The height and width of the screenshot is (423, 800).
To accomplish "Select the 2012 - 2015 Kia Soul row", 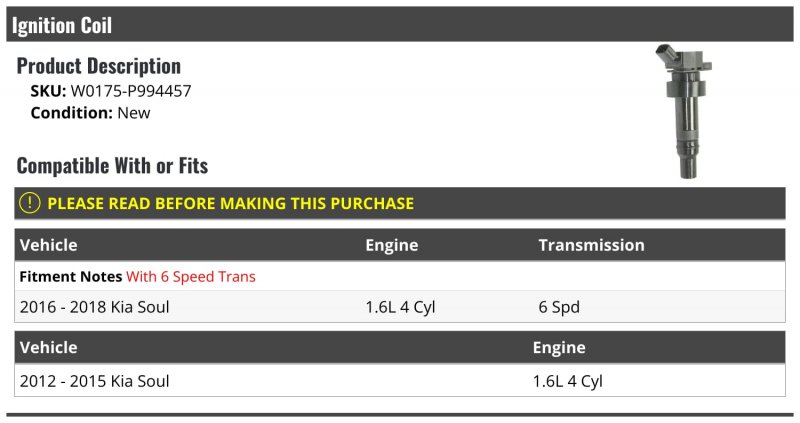I will (399, 381).
